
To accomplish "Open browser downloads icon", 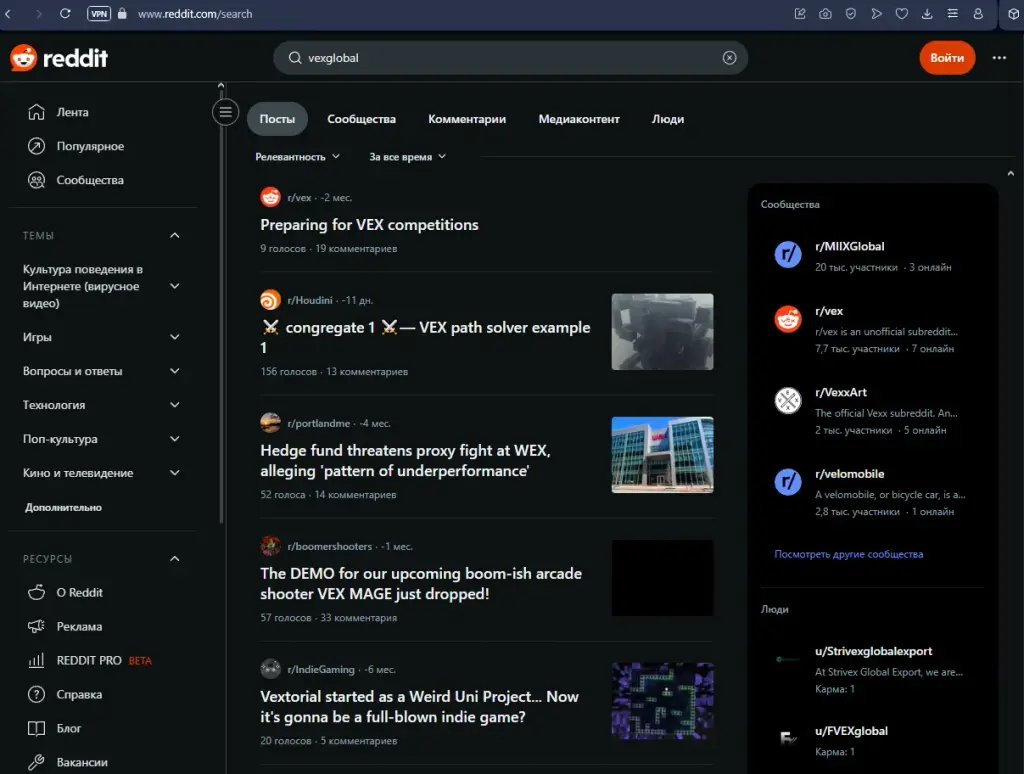I will tap(927, 14).
